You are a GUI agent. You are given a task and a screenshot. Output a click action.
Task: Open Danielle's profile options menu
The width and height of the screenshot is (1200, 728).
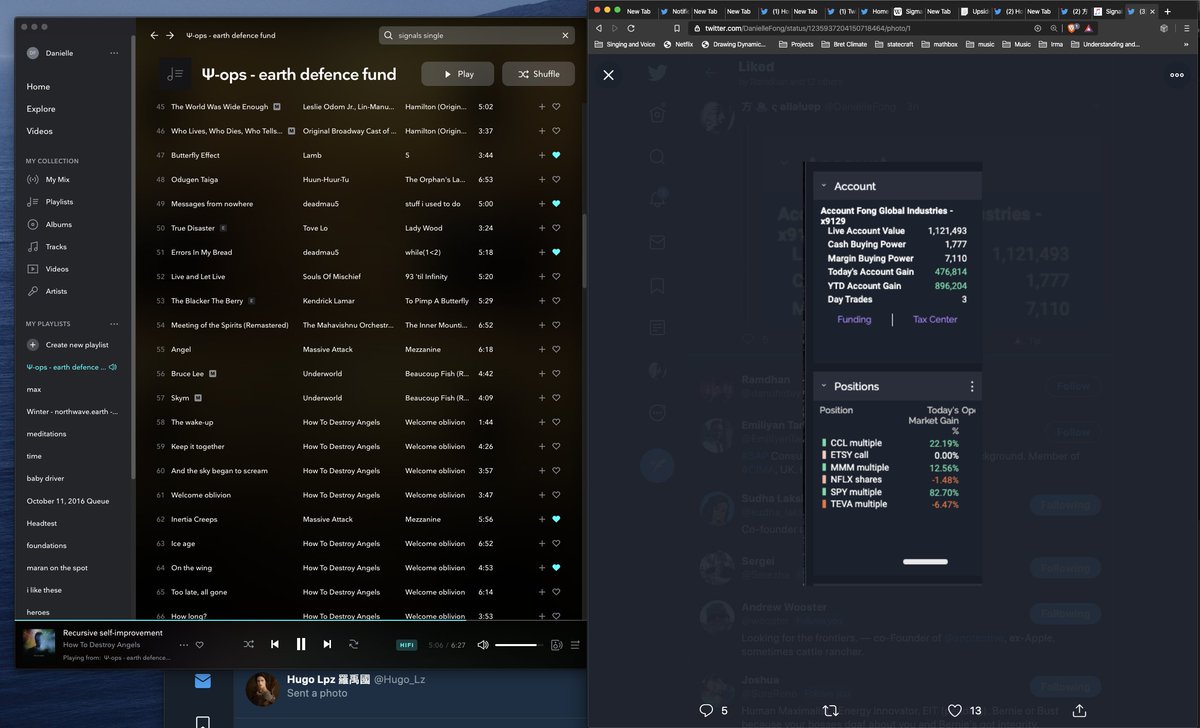(114, 53)
